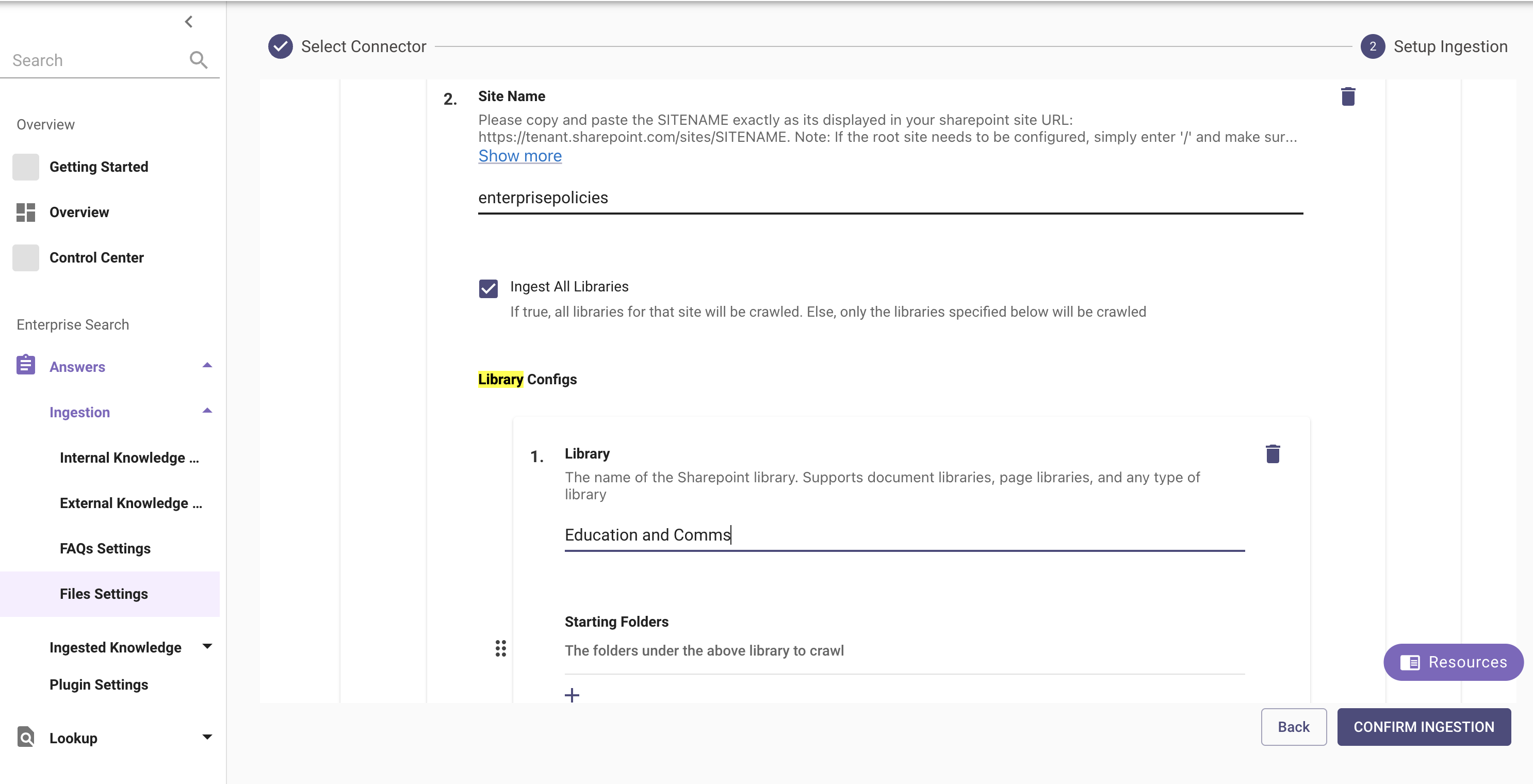Open FAQs Settings in the sidebar
The height and width of the screenshot is (784, 1533).
pyautogui.click(x=105, y=548)
